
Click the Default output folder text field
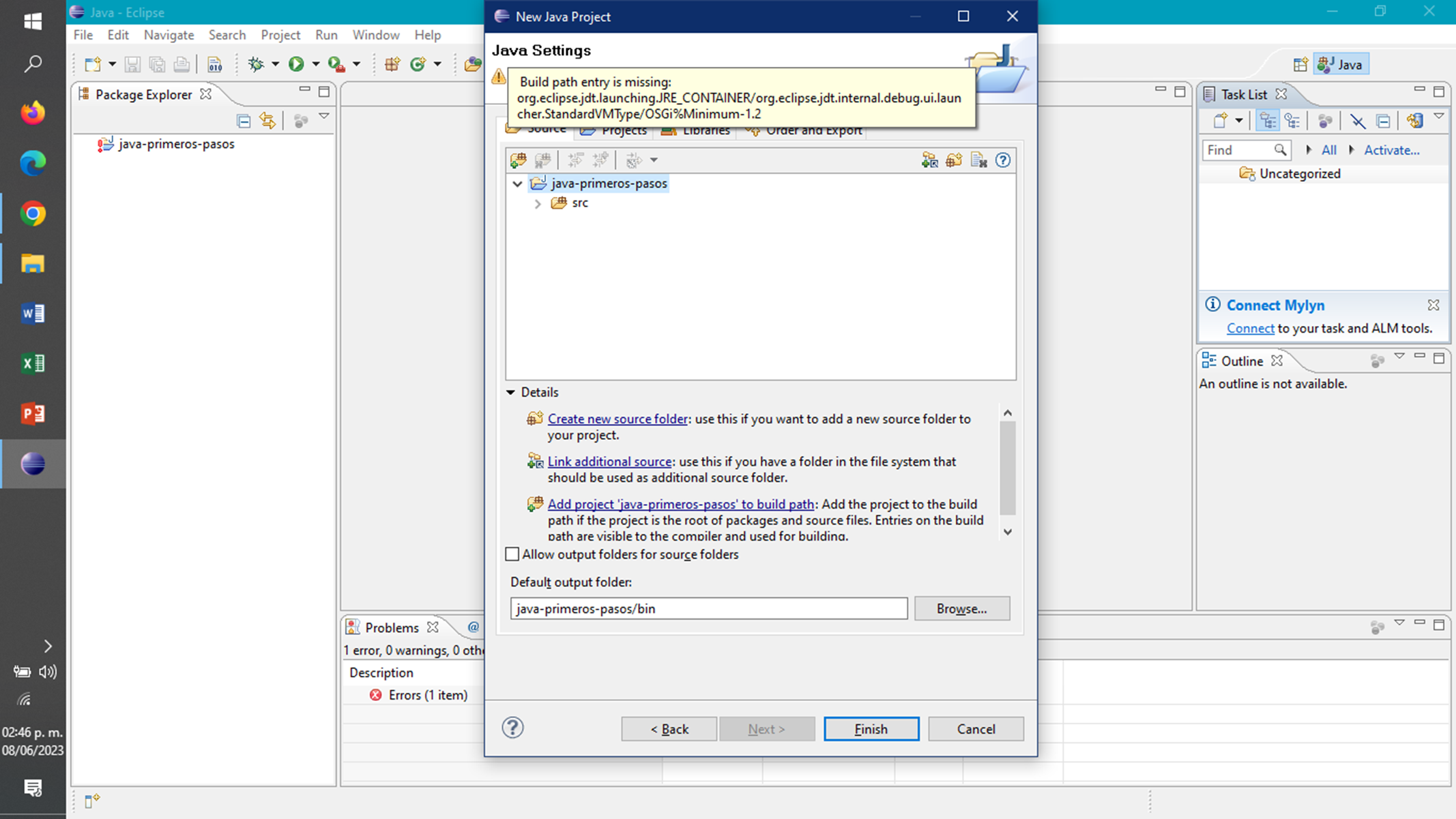[709, 608]
